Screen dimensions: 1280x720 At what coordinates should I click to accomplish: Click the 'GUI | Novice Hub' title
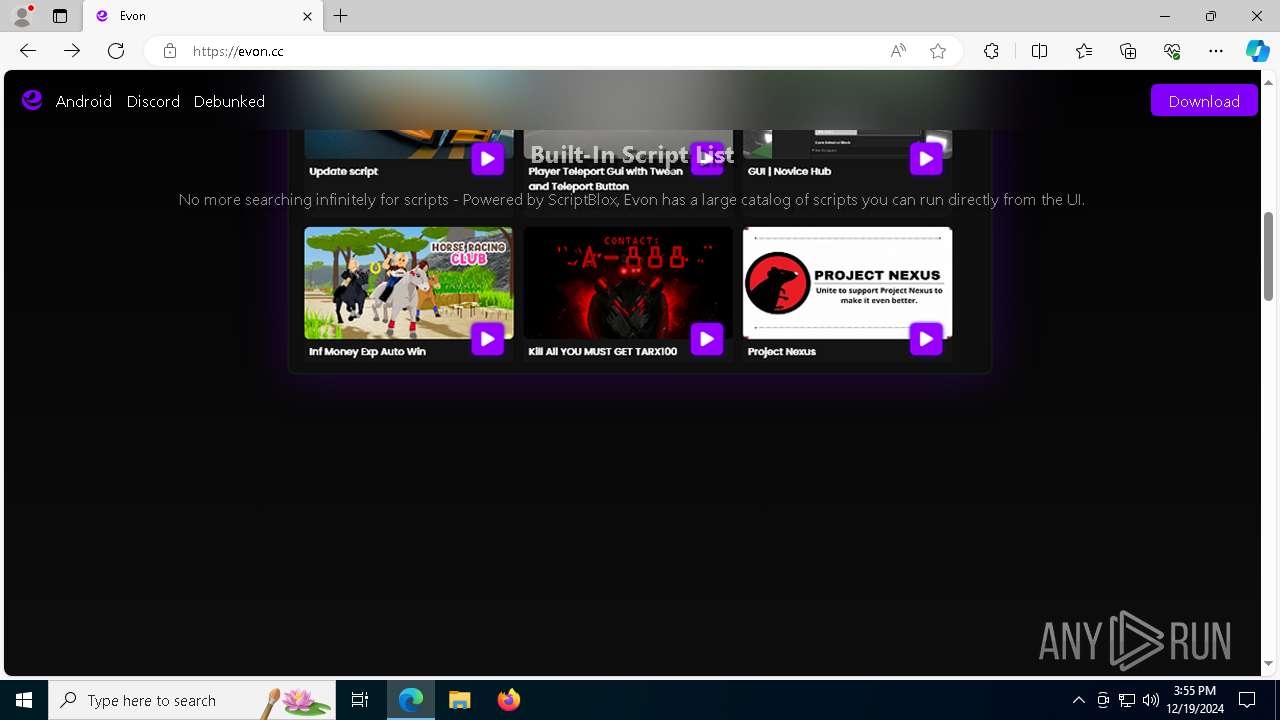tap(789, 171)
